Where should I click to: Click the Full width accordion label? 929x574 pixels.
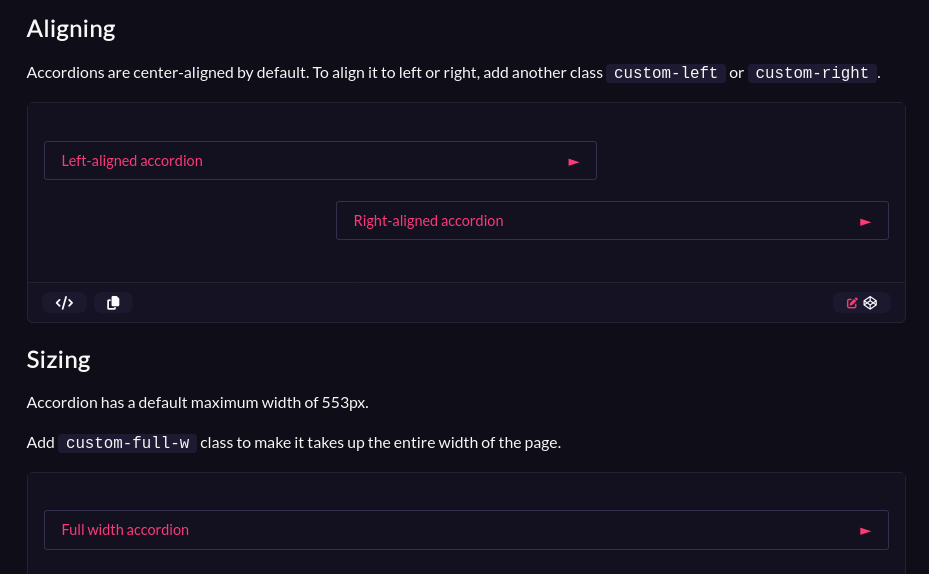tap(125, 530)
